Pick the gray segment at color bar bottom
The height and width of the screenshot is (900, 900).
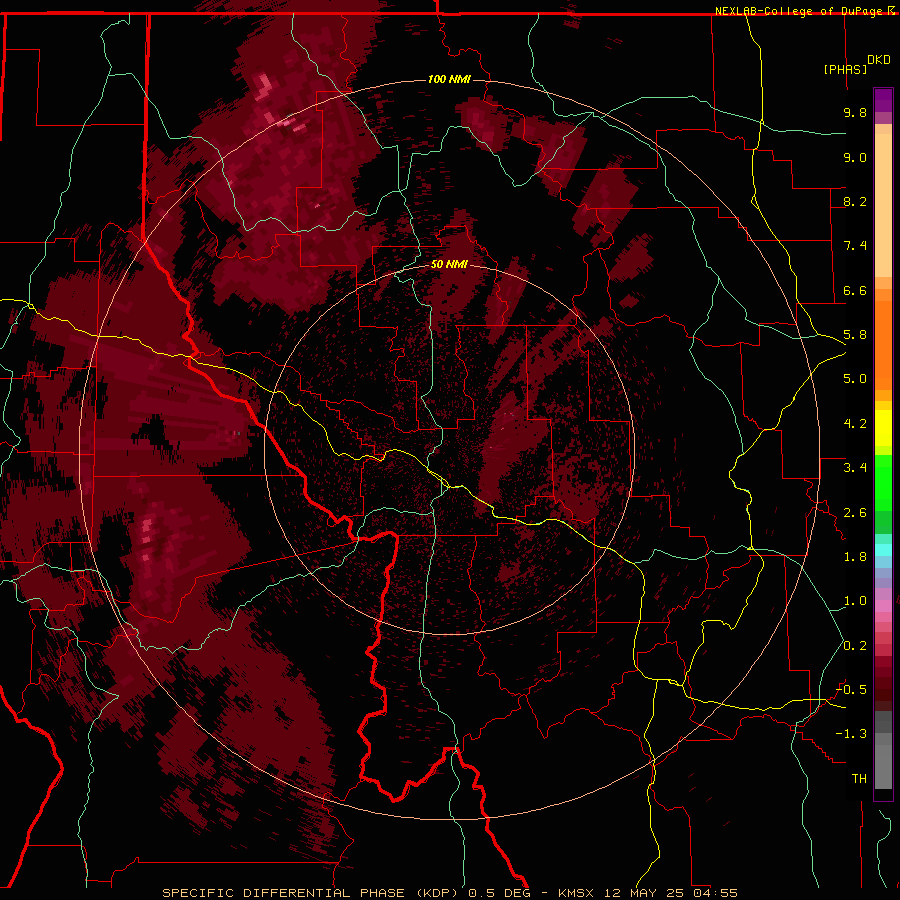point(883,766)
